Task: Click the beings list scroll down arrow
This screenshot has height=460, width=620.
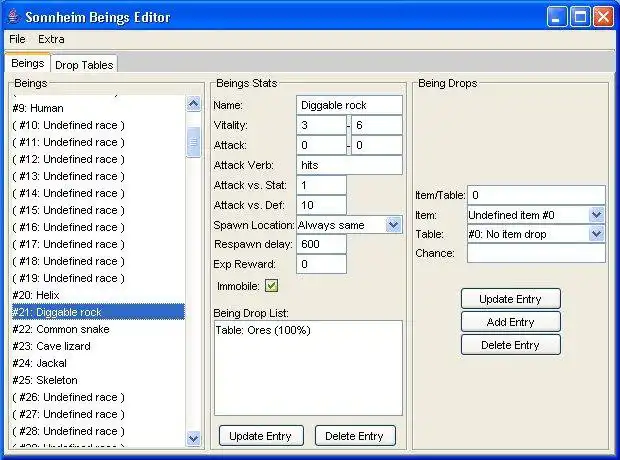Action: 193,438
